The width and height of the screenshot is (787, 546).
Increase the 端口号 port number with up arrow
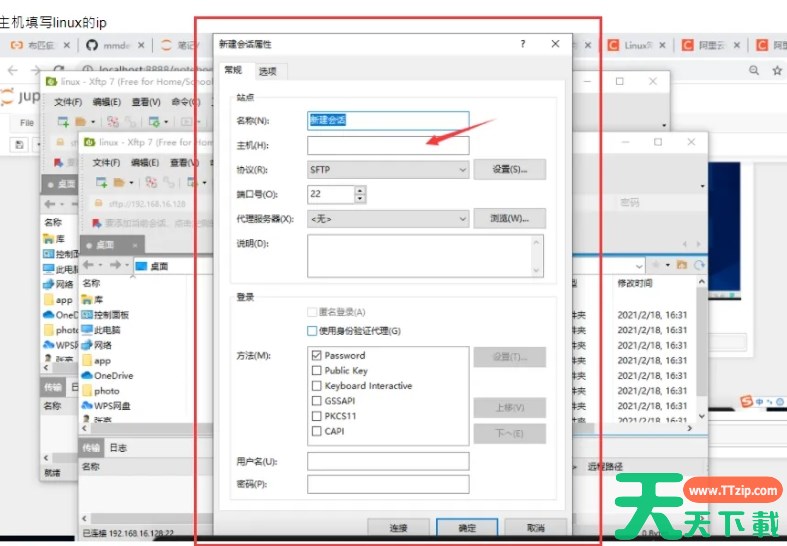pyautogui.click(x=360, y=190)
